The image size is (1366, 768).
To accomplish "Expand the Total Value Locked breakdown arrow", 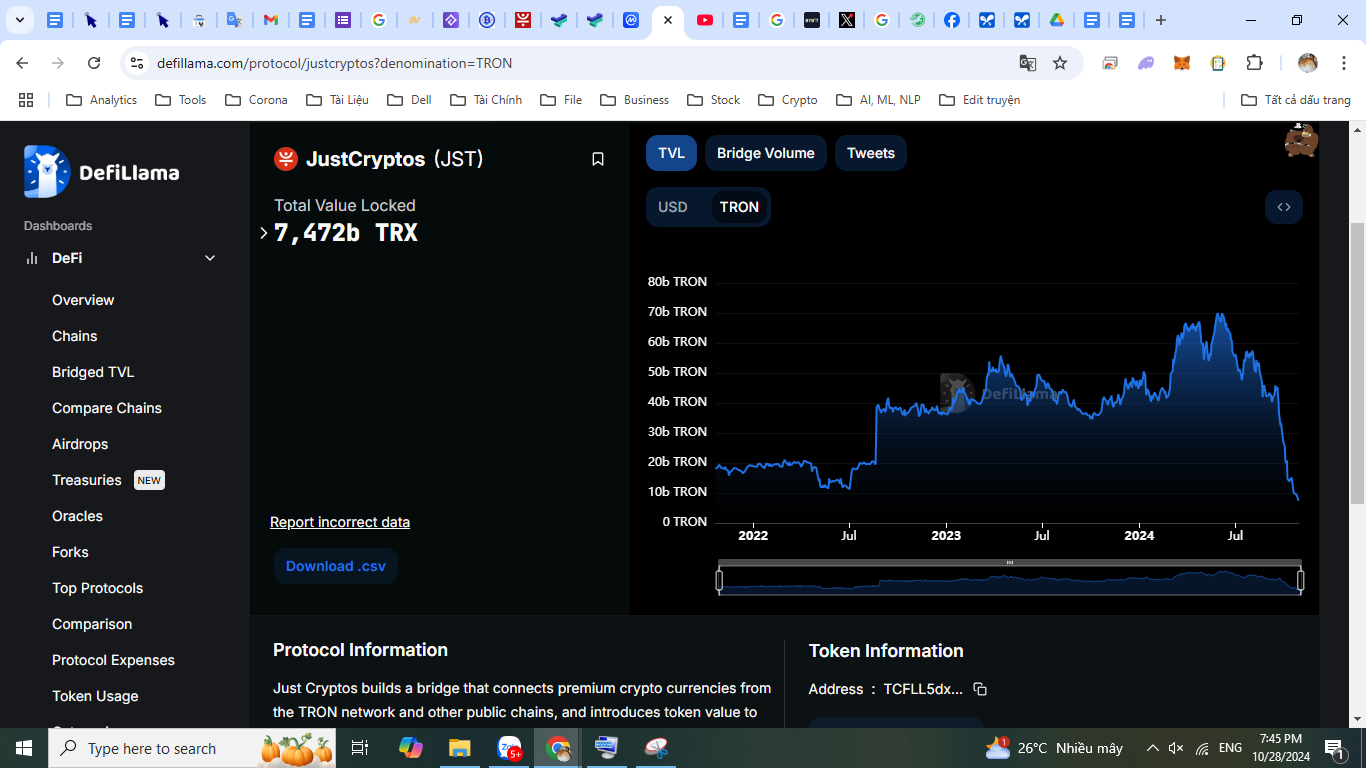I will click(263, 233).
